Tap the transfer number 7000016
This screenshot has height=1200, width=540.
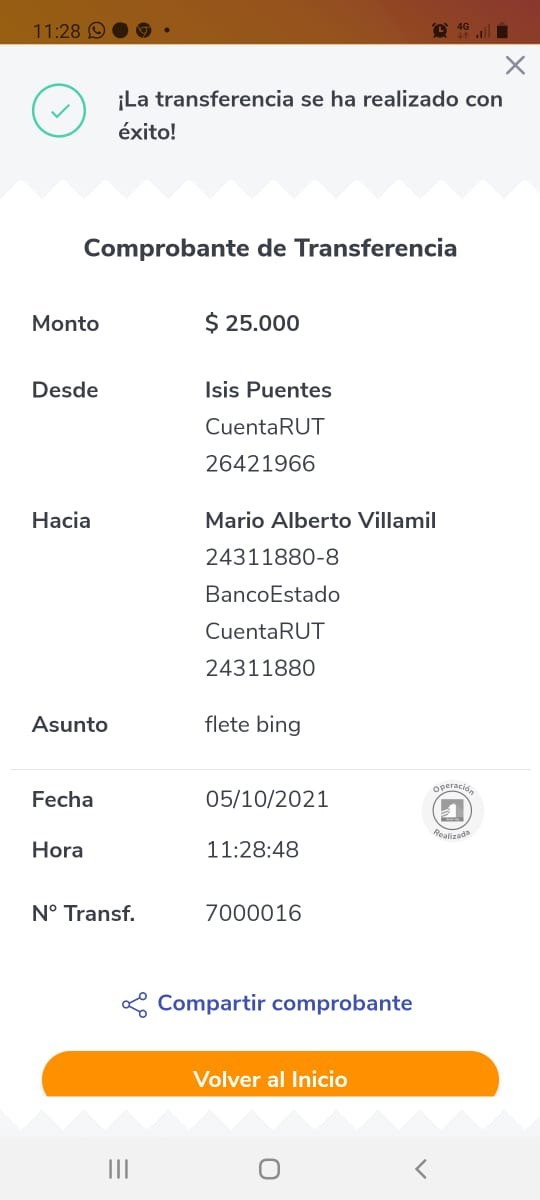click(253, 913)
